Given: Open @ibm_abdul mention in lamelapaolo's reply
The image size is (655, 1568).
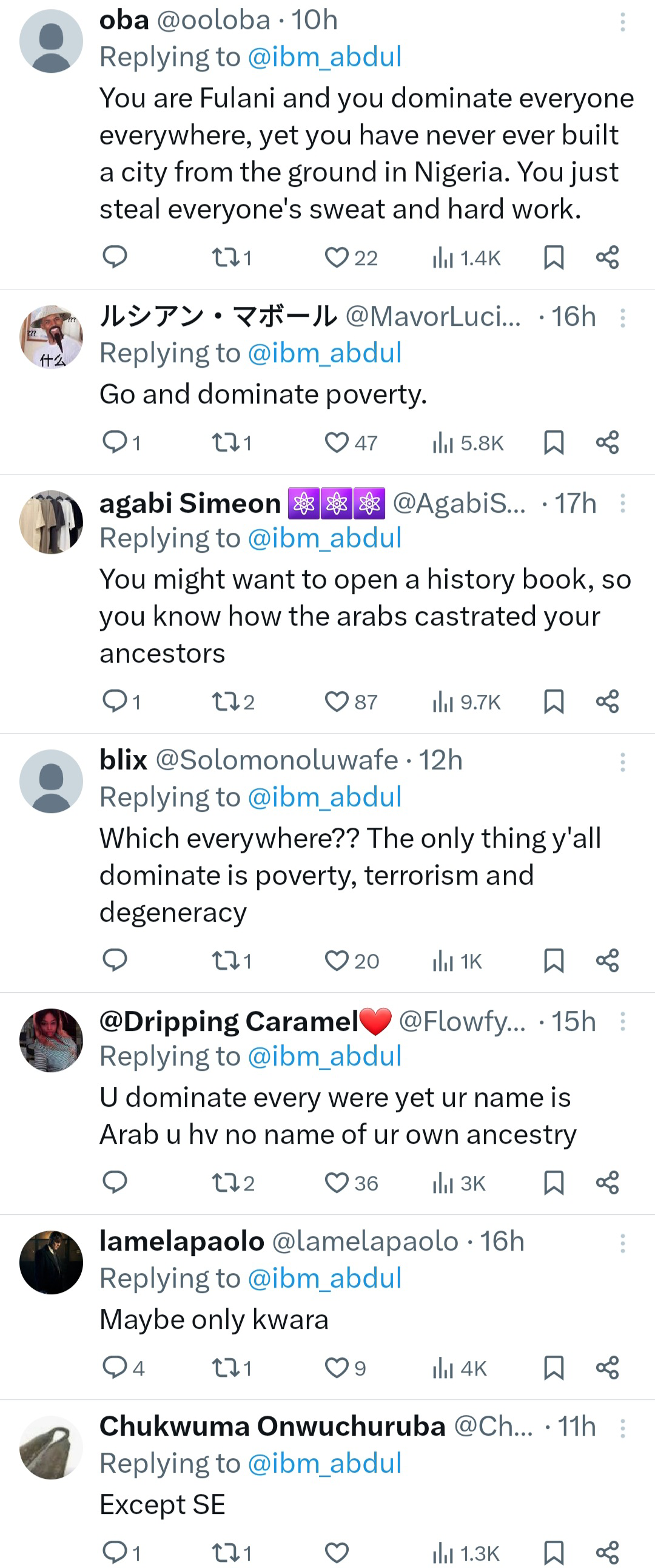Looking at the screenshot, I should click(324, 1279).
